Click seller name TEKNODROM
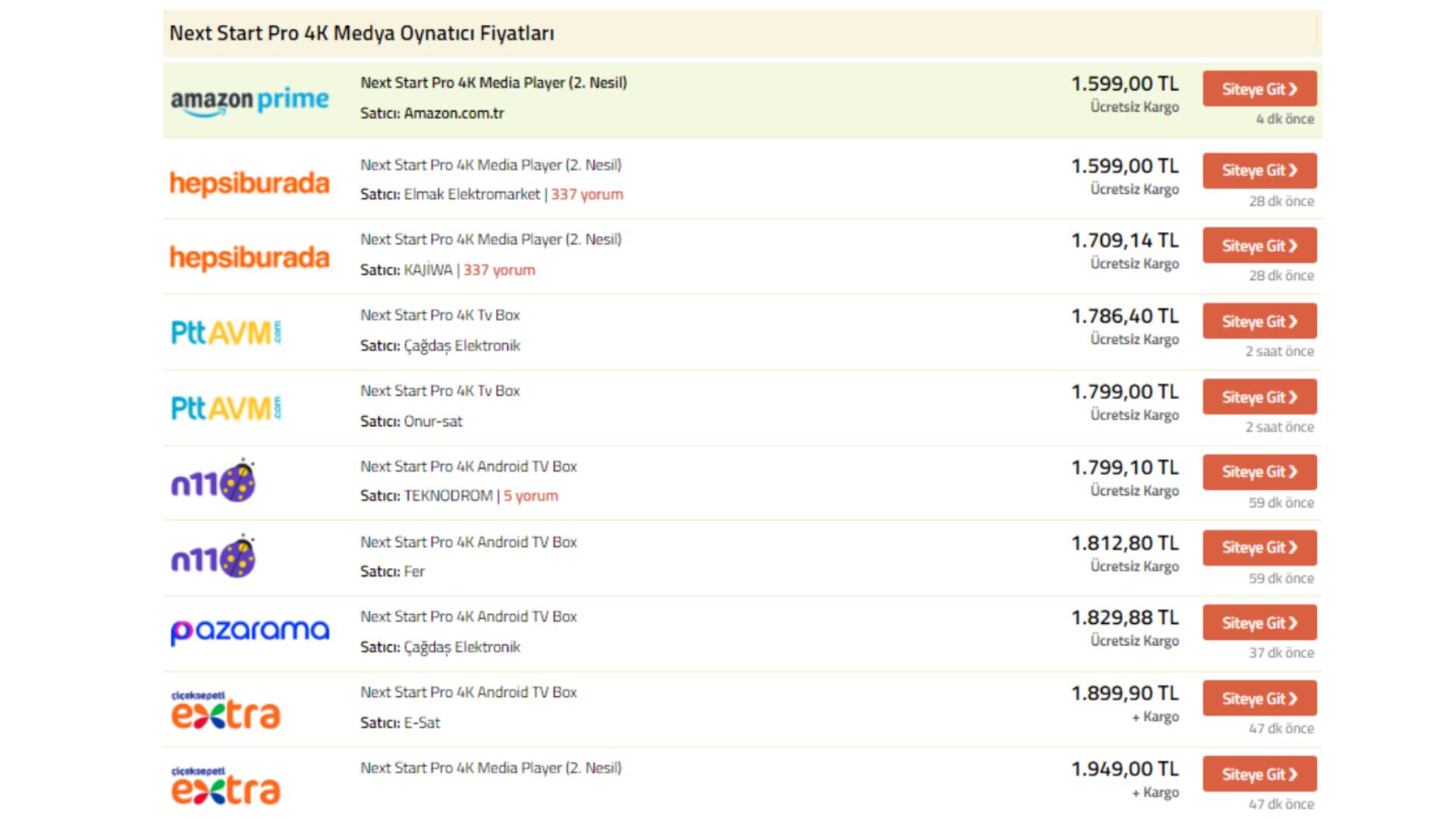Image resolution: width=1456 pixels, height=819 pixels. (448, 496)
